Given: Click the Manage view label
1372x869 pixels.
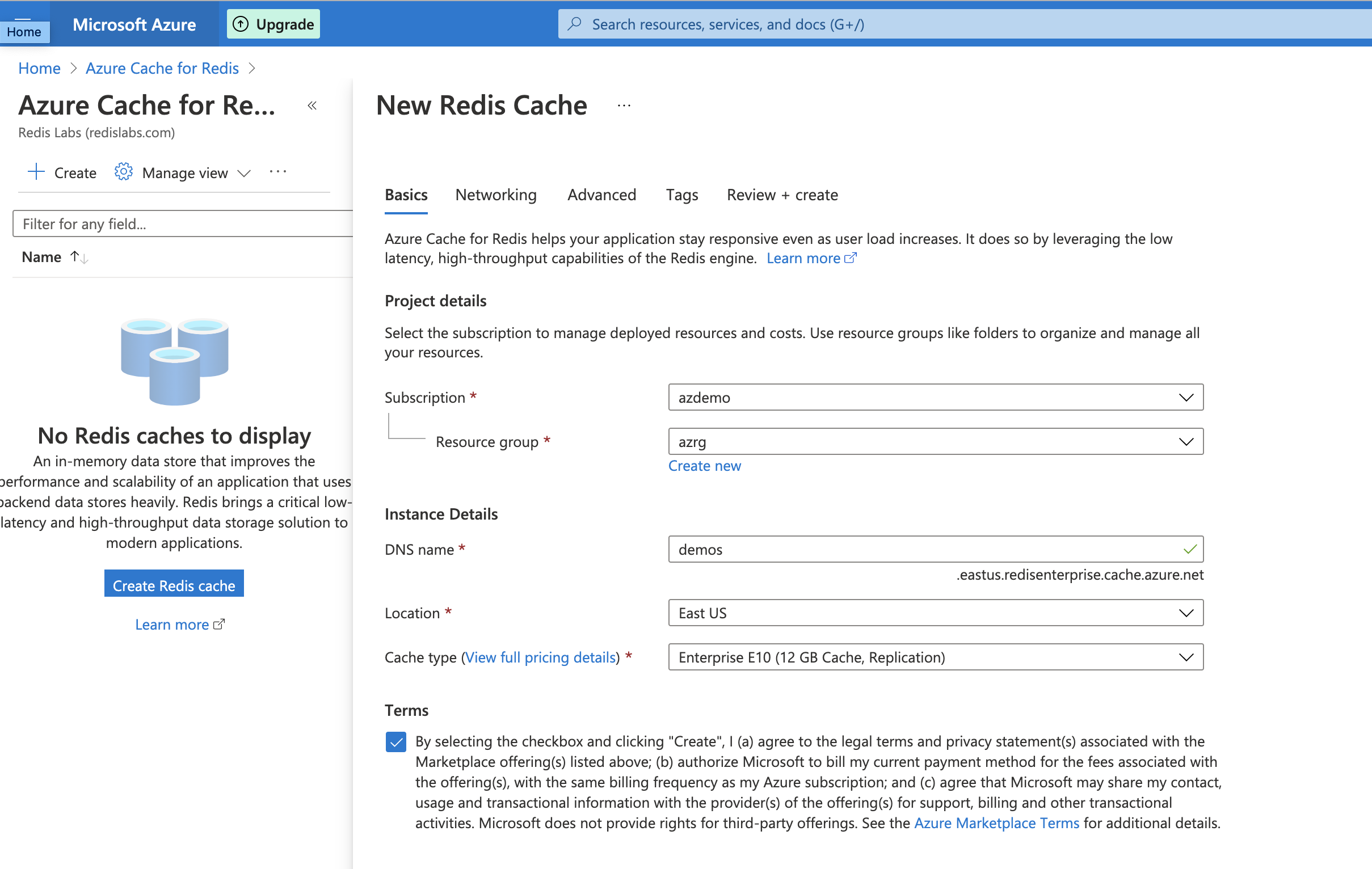Looking at the screenshot, I should [x=185, y=173].
